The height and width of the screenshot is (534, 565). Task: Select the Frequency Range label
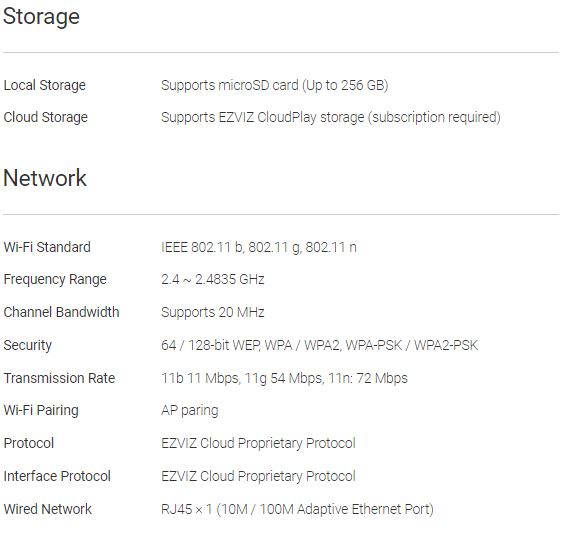(55, 280)
